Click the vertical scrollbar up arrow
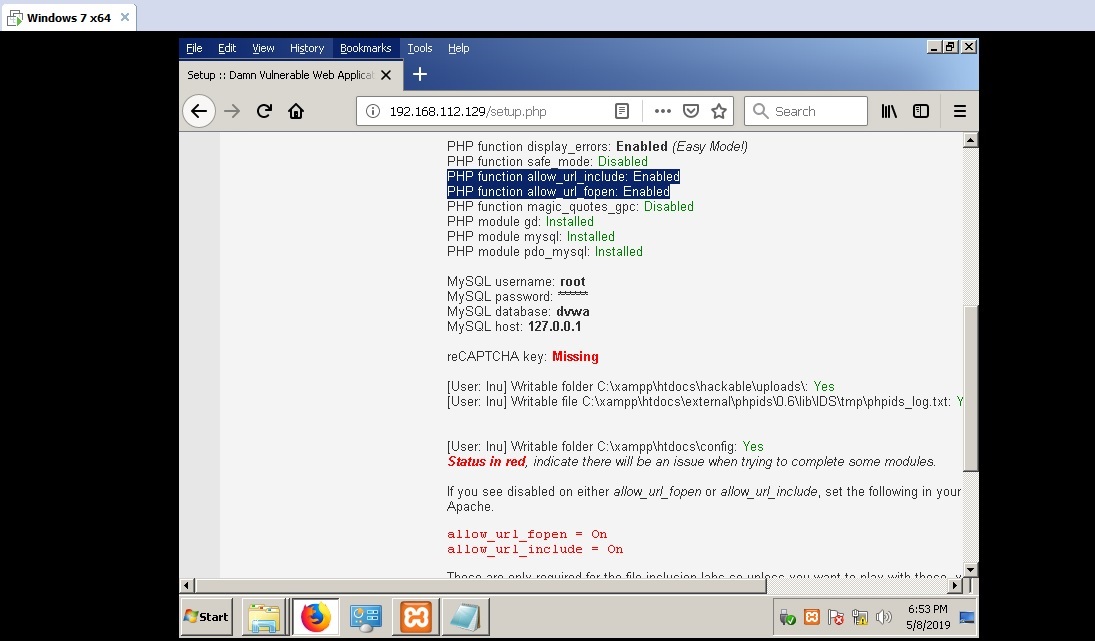This screenshot has height=641, width=1095. (970, 140)
